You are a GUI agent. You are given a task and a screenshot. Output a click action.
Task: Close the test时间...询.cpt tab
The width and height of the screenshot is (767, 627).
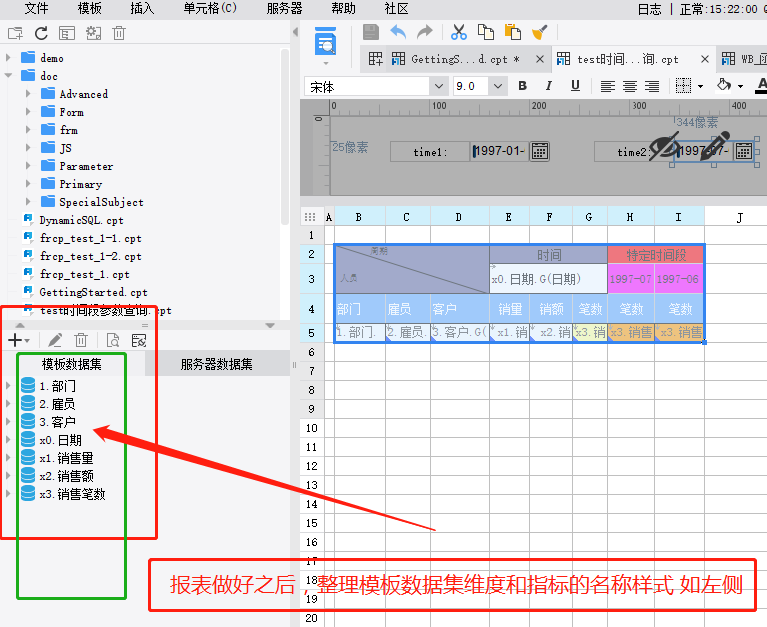pos(705,59)
